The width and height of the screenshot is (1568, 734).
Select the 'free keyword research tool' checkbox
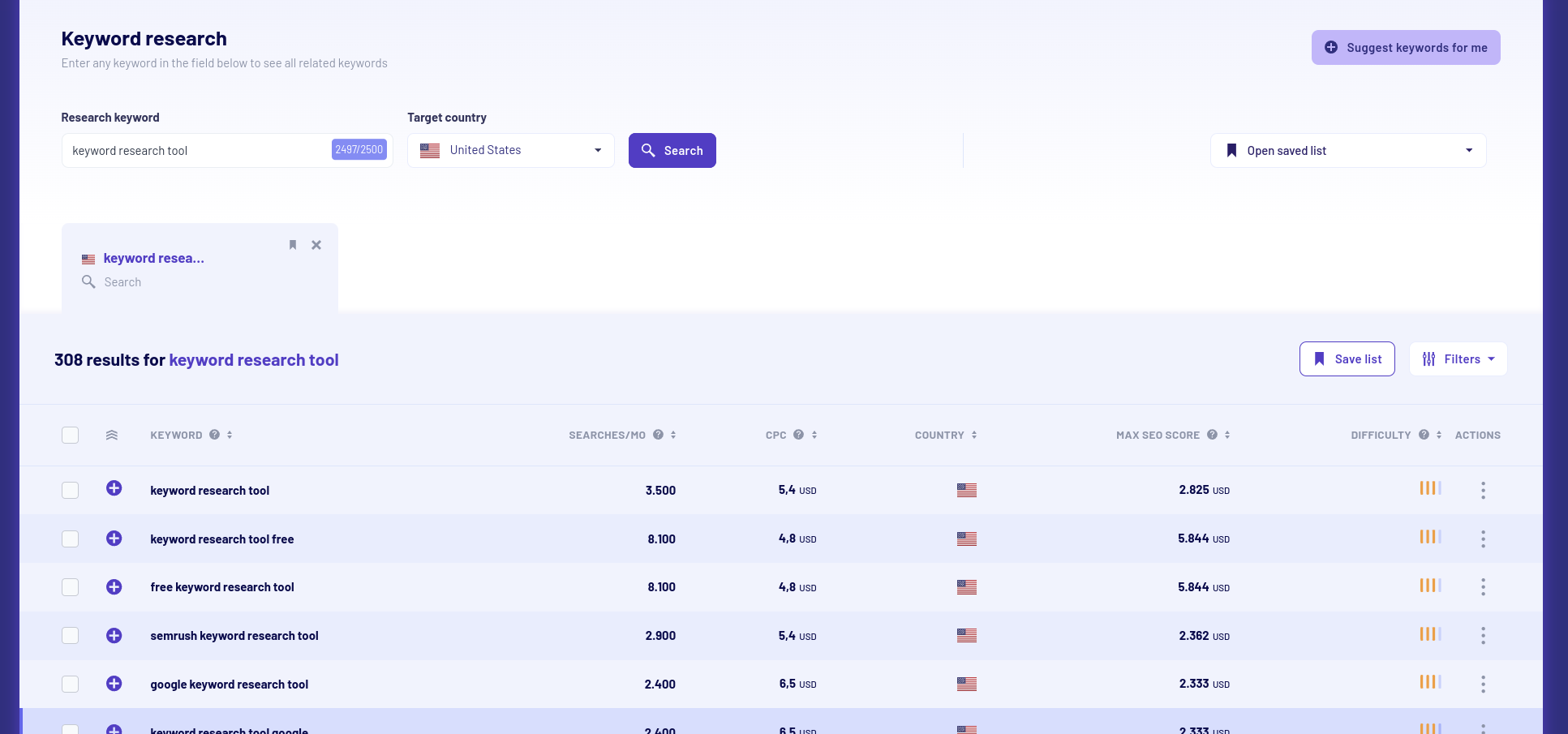71,587
